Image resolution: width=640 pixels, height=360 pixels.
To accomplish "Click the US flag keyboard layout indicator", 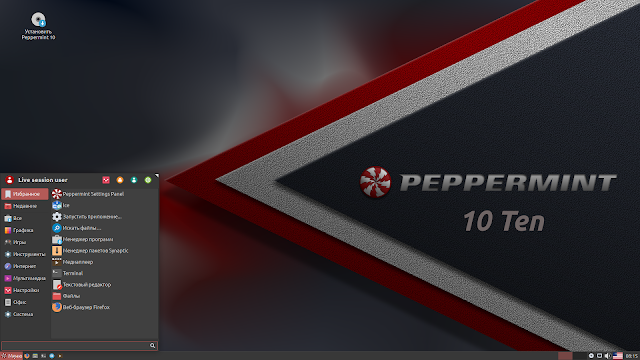I will (x=618, y=356).
